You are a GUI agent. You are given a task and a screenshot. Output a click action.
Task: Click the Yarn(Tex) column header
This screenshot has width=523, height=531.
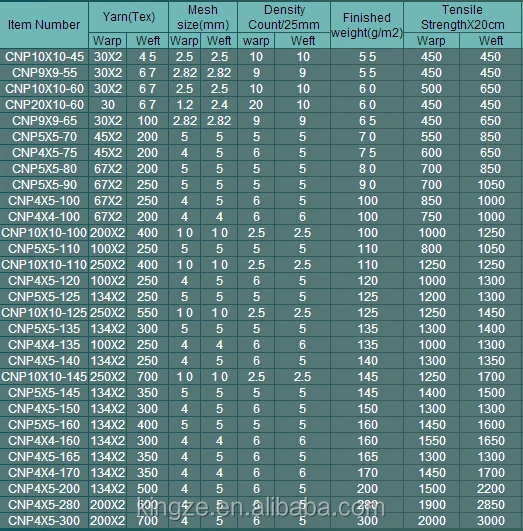(129, 17)
